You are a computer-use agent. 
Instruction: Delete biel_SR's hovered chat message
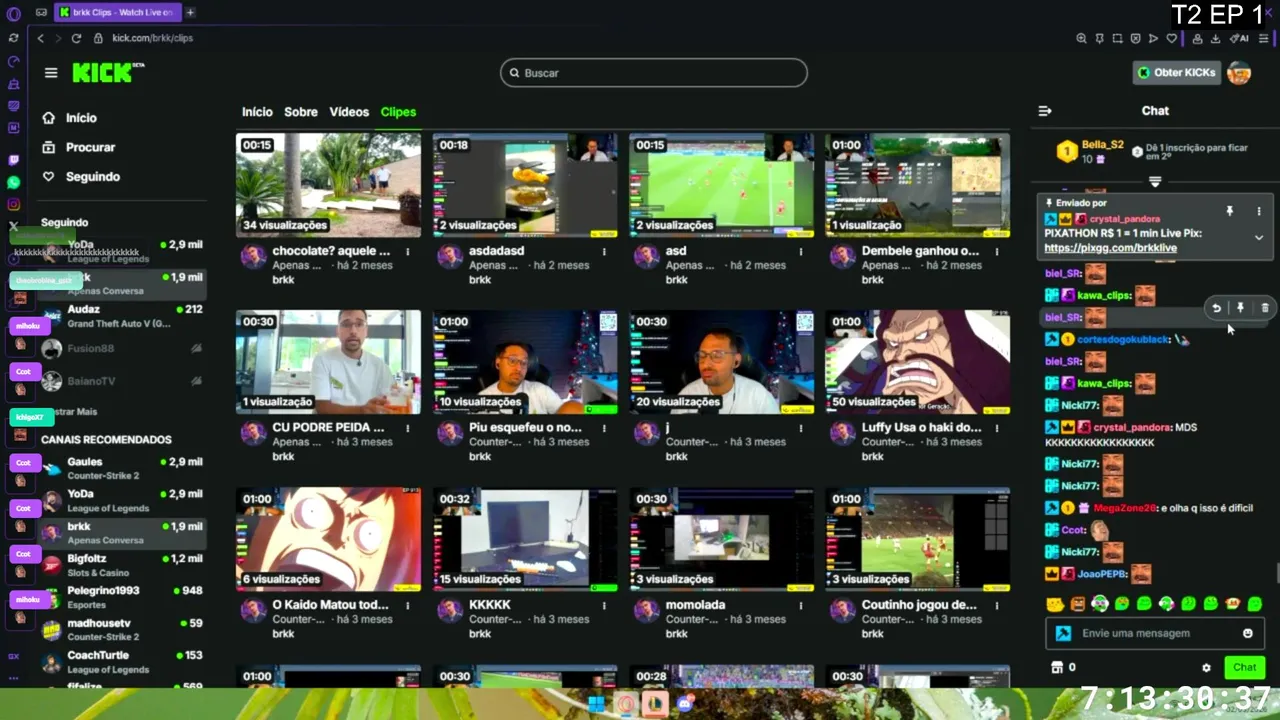point(1264,308)
